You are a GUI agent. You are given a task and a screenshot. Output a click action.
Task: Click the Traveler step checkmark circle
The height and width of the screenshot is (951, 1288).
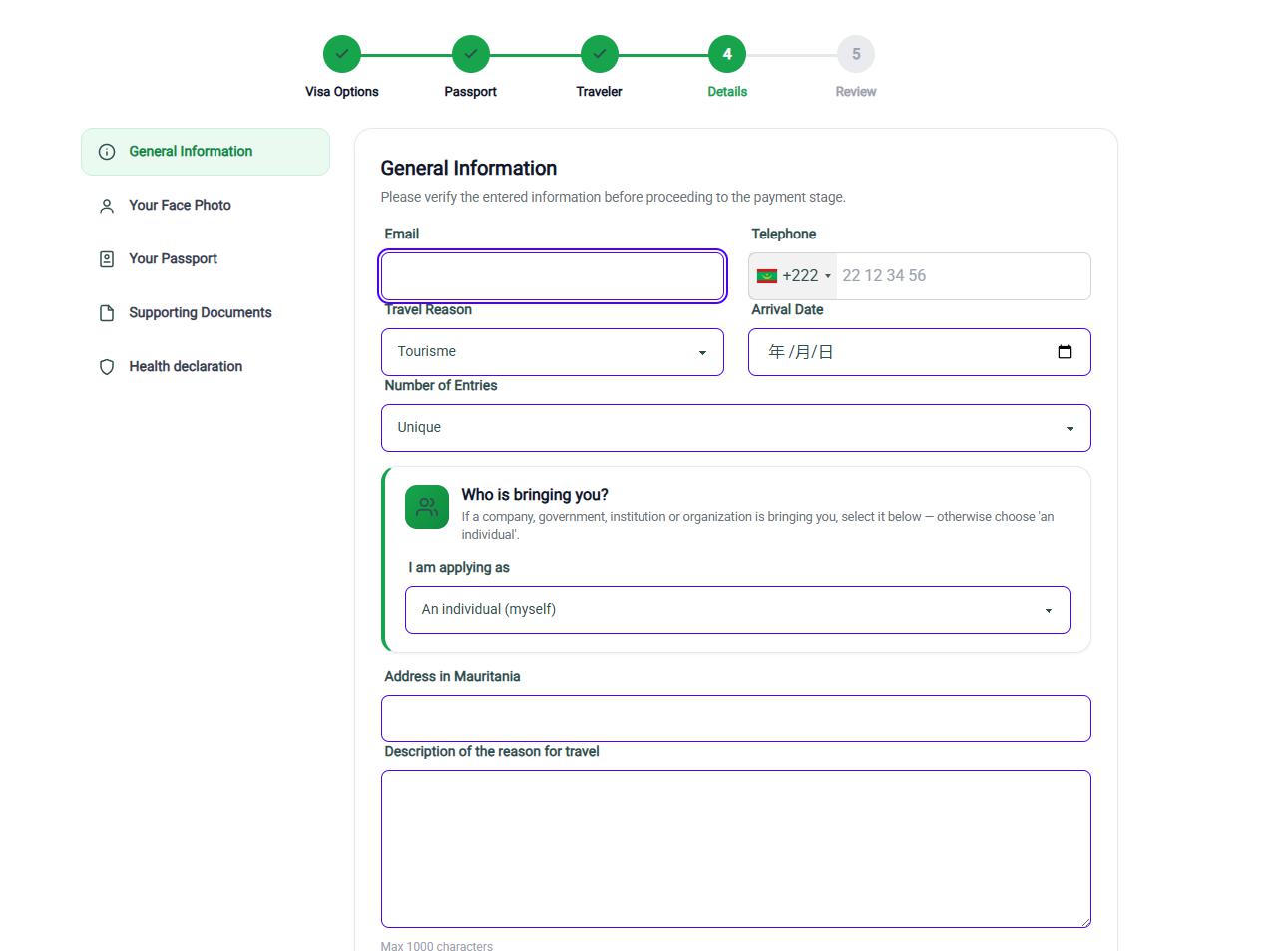pos(600,54)
